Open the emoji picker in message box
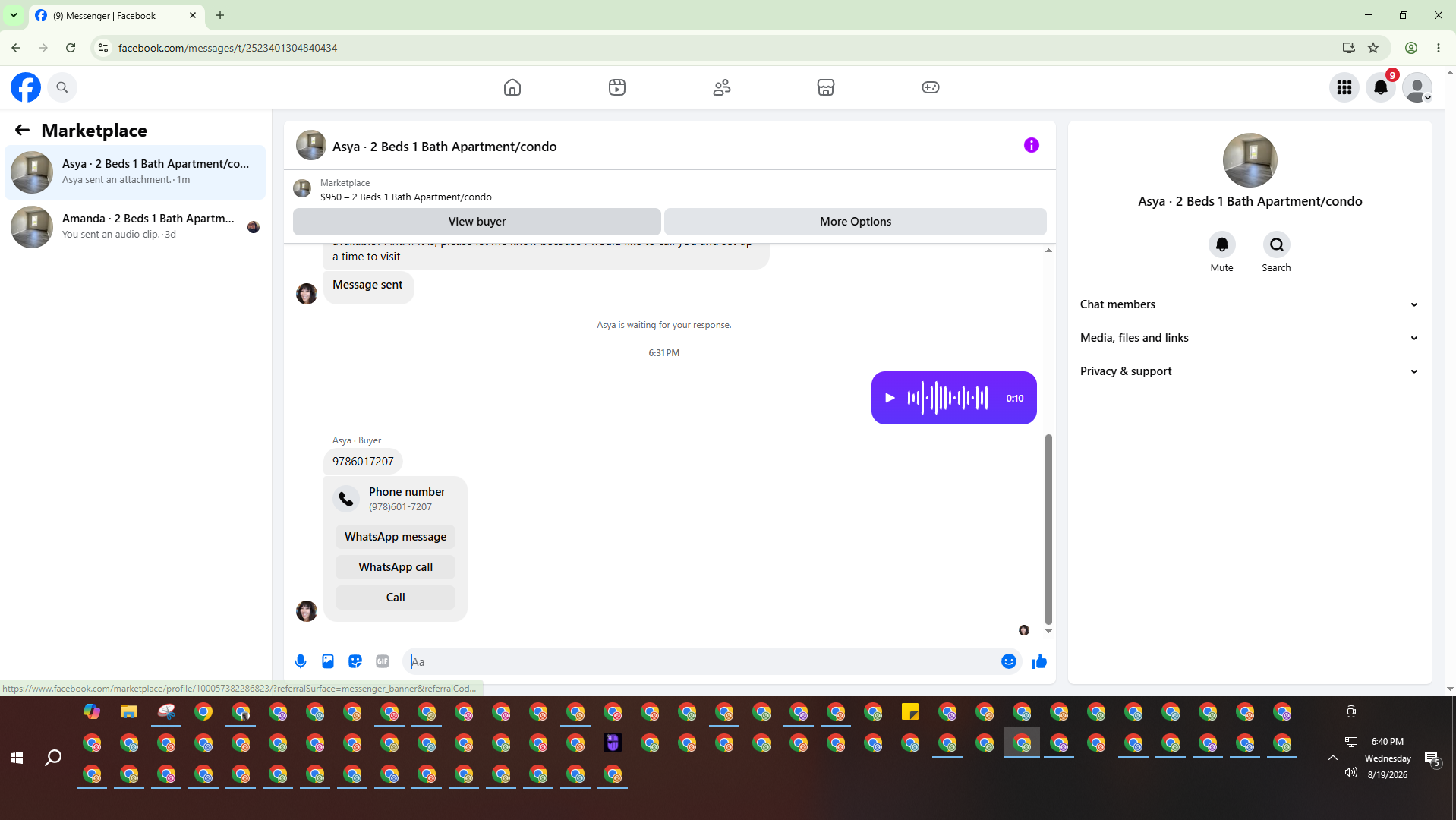Screen dimensions: 1456x820 (x=1009, y=661)
